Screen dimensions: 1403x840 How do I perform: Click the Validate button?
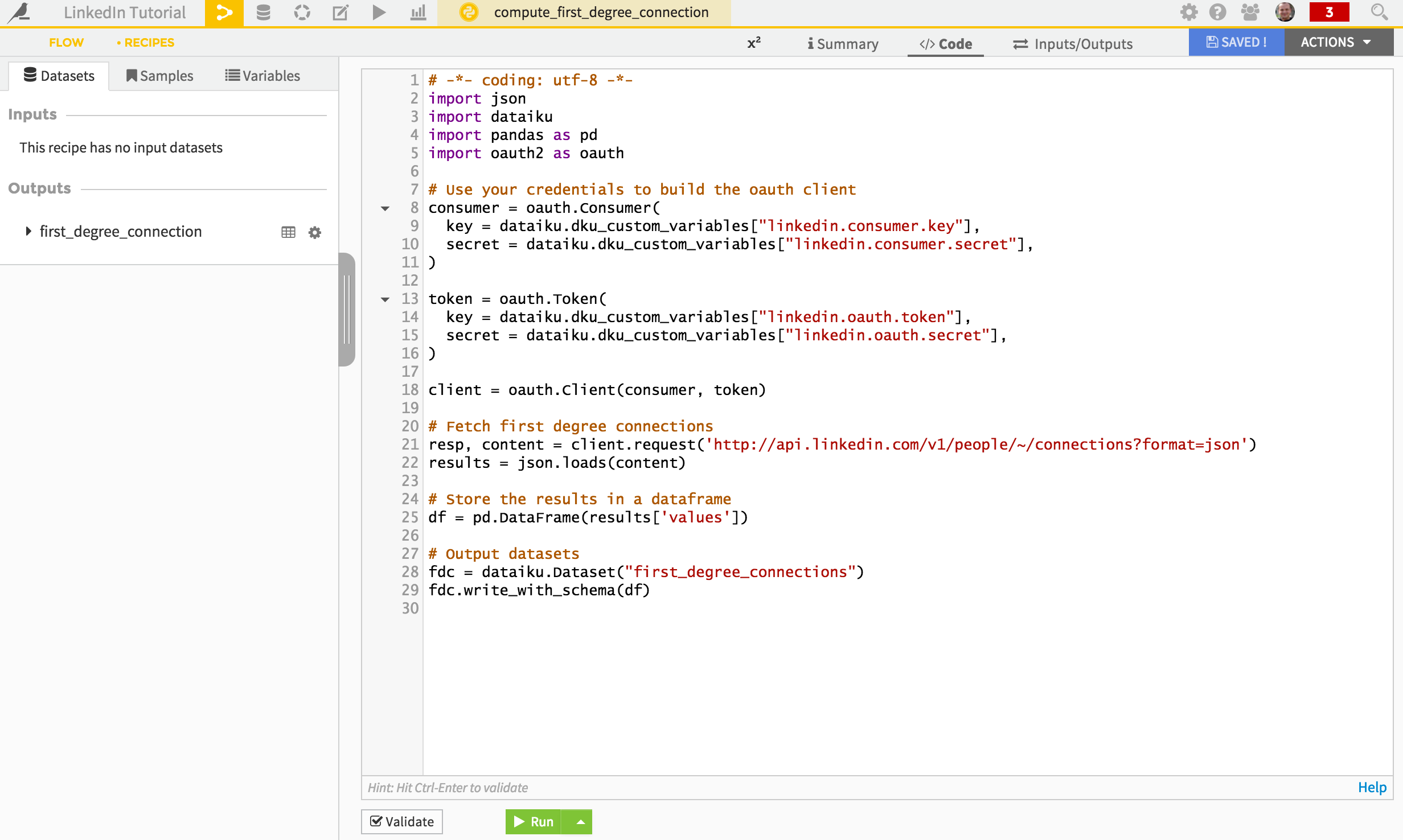pos(402,822)
